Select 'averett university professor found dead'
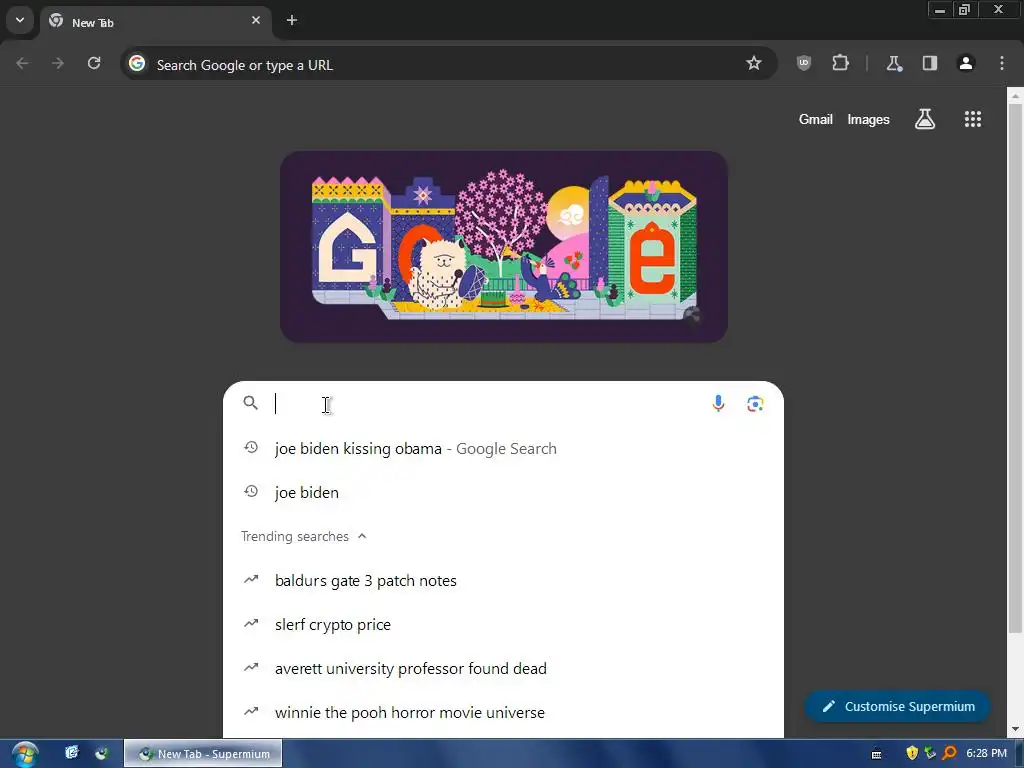The width and height of the screenshot is (1024, 768). [503, 668]
